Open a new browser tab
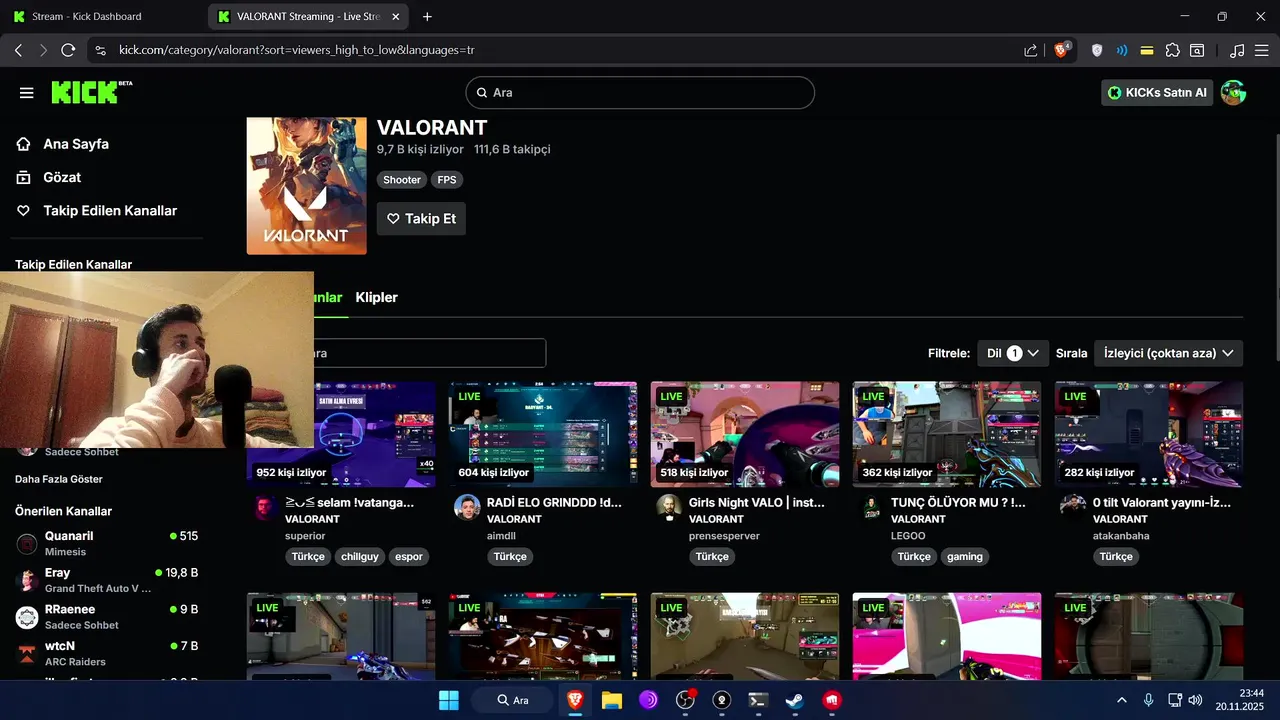Screen dimensions: 1280x720 coord(428,17)
